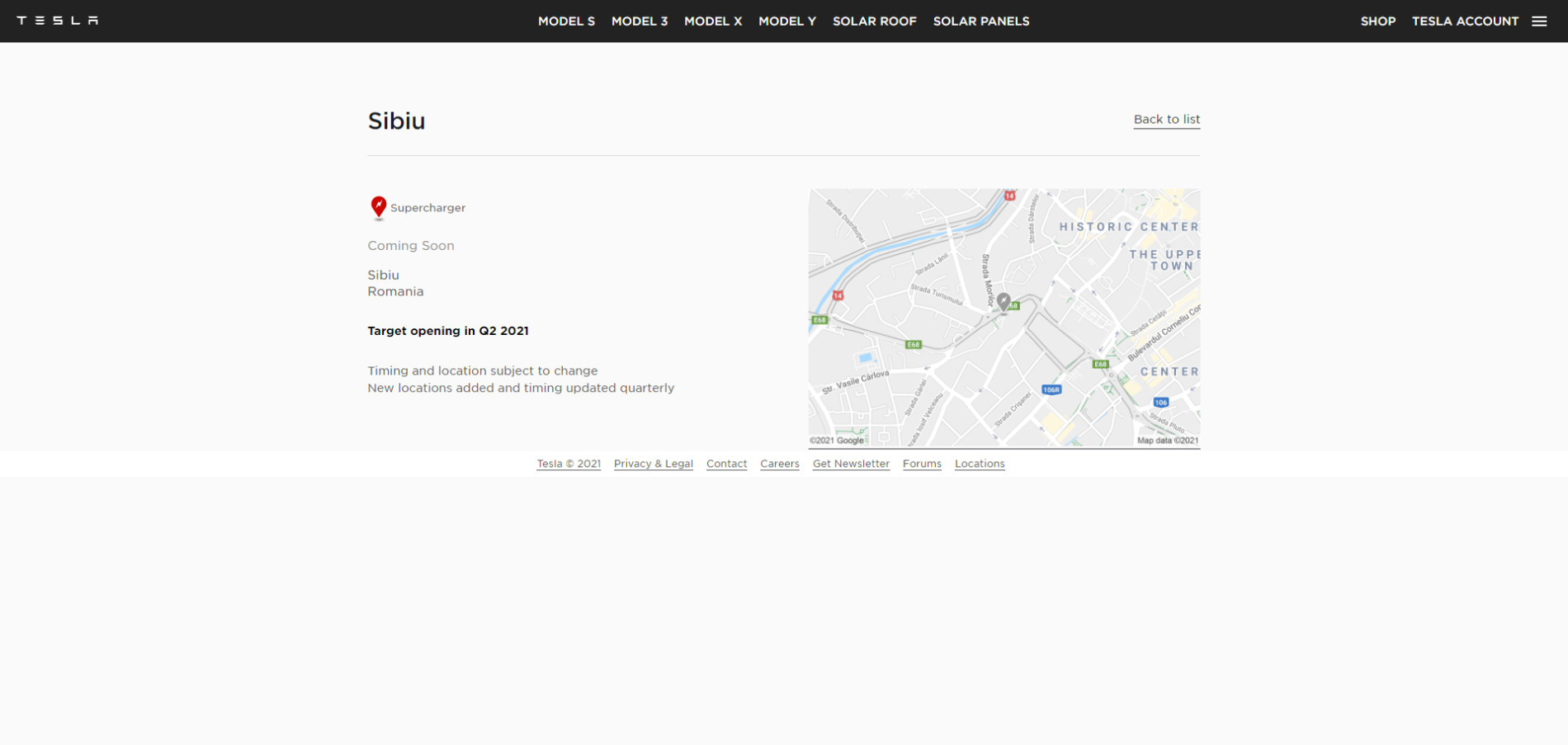Screen dimensions: 1568x745
Task: Click the blue 106 road badge on map
Action: pyautogui.click(x=1161, y=403)
